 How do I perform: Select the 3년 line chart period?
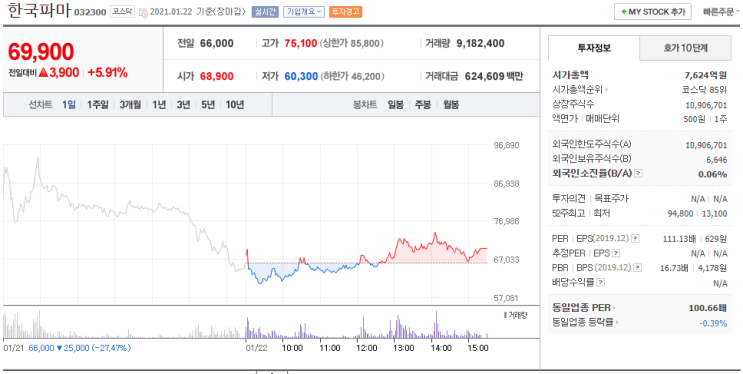(183, 105)
